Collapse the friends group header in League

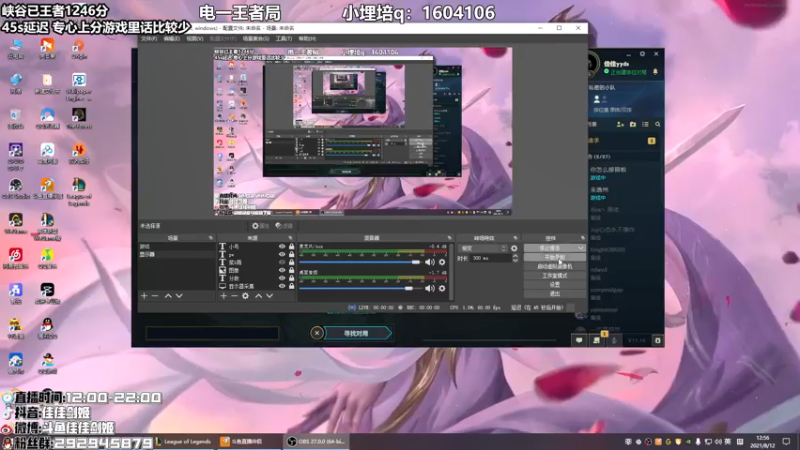coord(623,157)
